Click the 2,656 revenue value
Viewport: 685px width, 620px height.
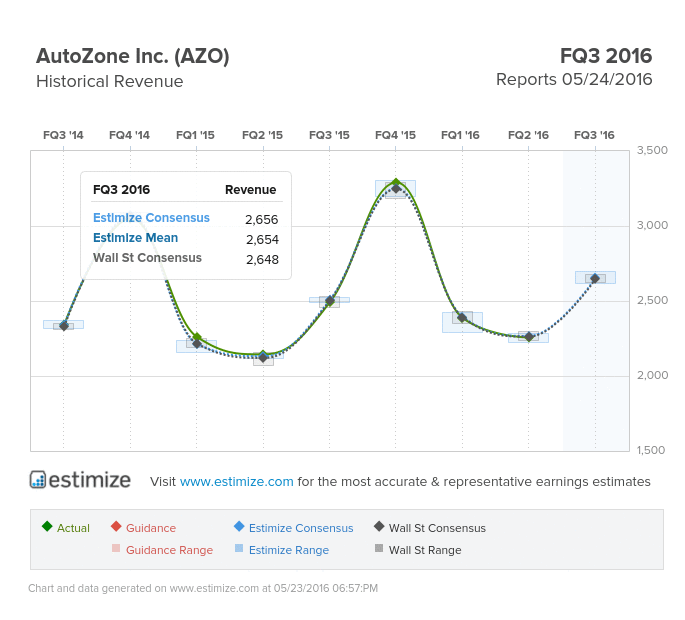(262, 219)
